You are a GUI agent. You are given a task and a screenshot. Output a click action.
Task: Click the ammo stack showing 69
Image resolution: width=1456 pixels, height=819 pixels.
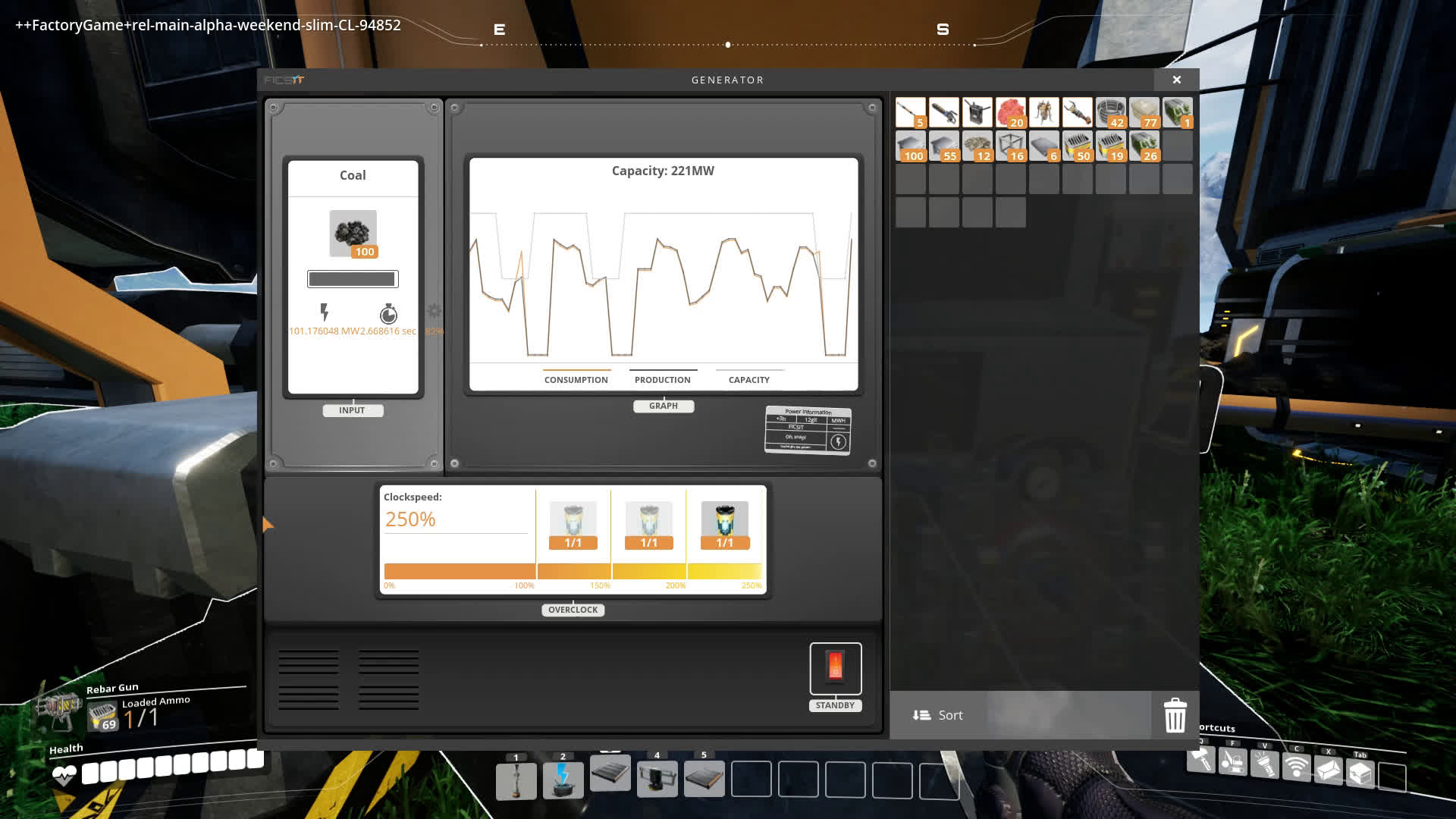point(102,717)
